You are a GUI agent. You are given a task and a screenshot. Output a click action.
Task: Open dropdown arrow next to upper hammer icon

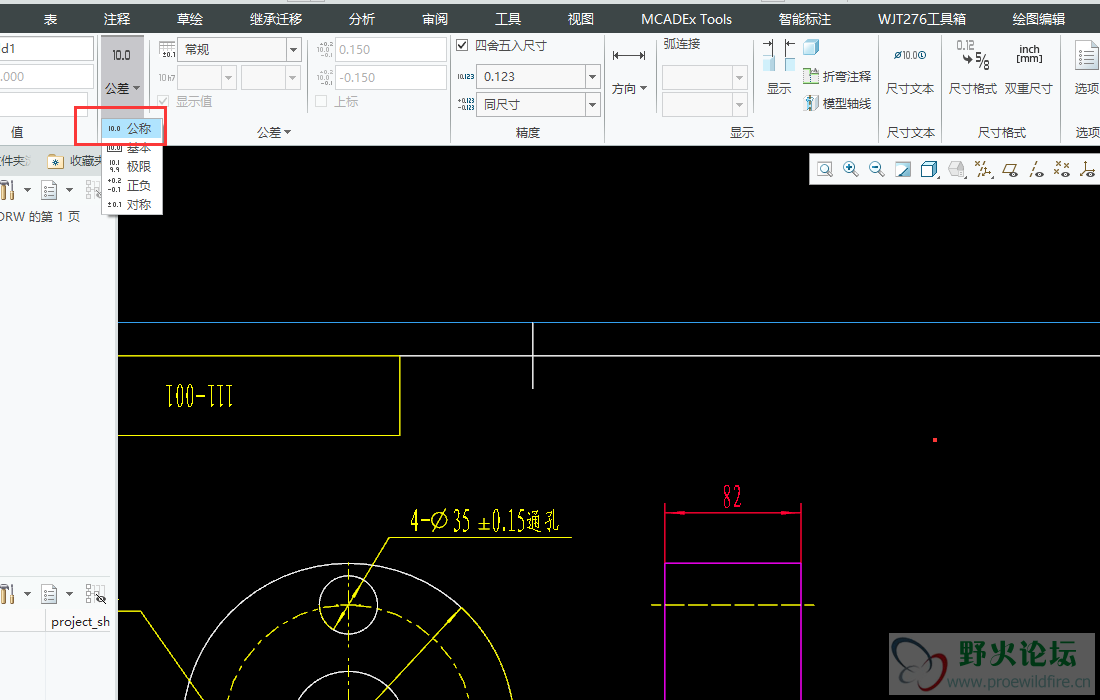click(x=27, y=189)
